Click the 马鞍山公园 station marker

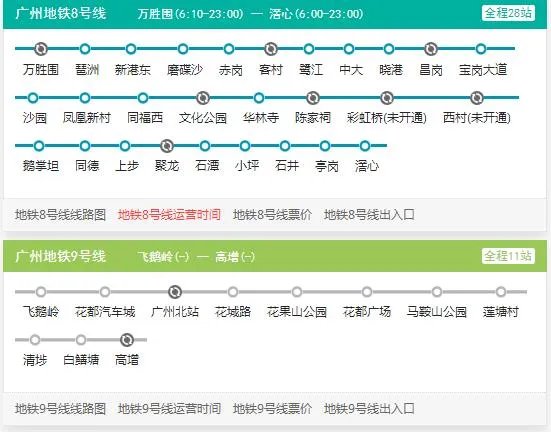coord(437,292)
